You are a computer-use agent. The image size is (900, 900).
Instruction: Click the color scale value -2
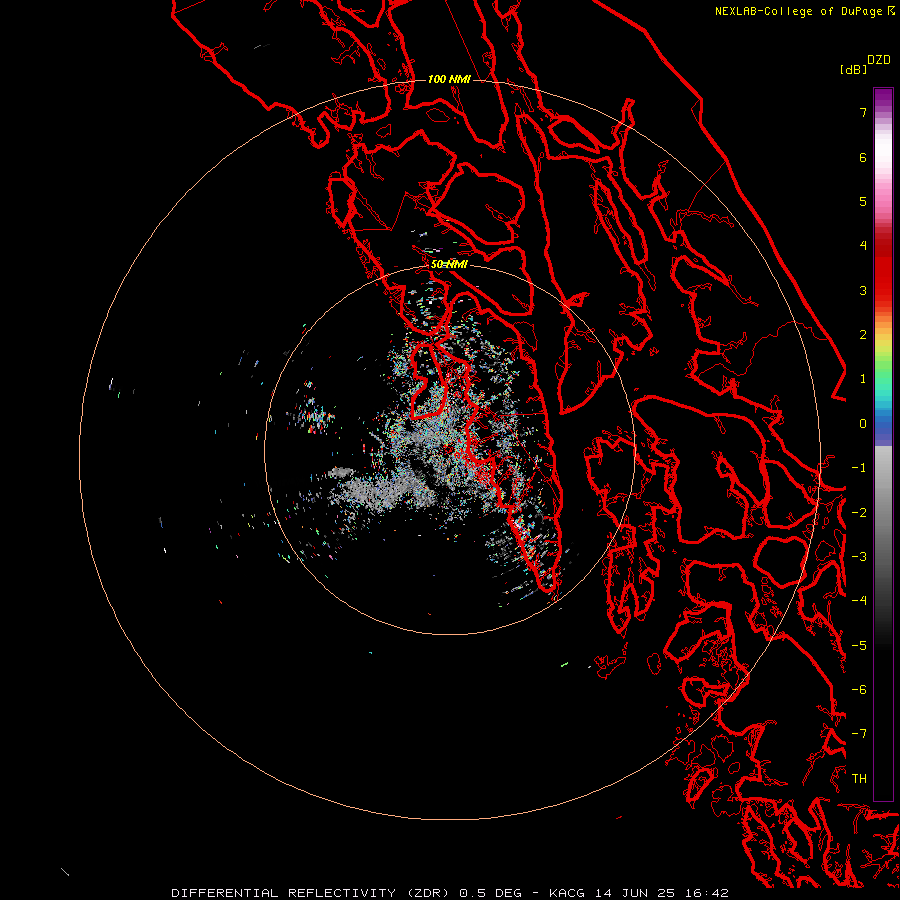click(x=859, y=513)
